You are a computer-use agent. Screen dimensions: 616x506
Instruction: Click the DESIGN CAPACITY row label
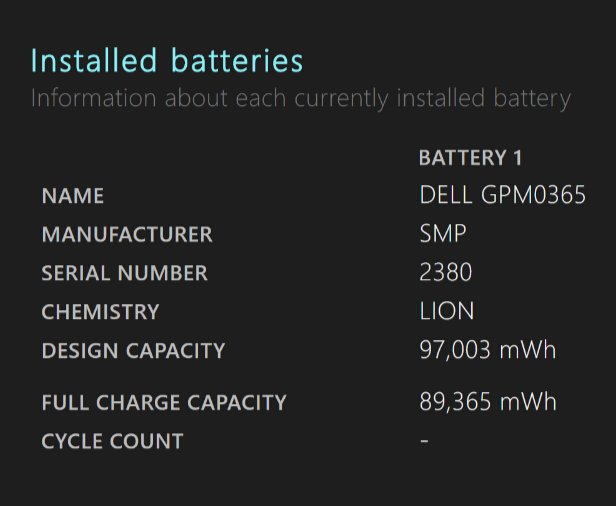[133, 351]
